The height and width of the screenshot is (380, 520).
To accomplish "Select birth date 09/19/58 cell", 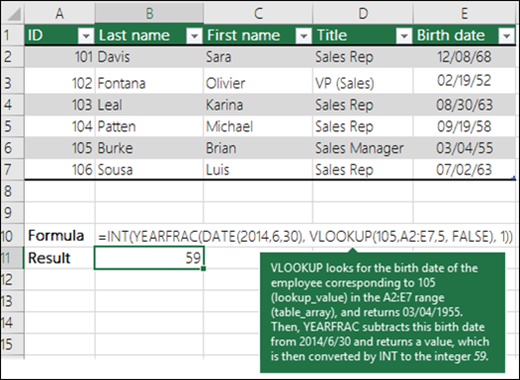I will (464, 126).
